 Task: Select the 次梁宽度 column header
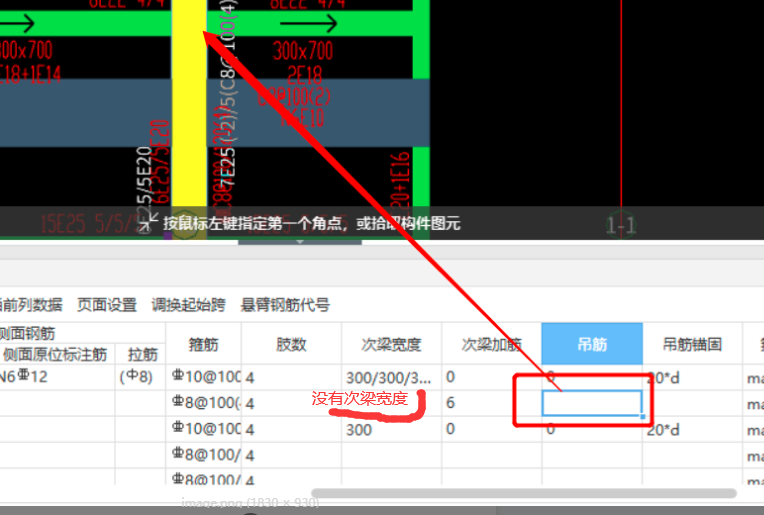391,344
